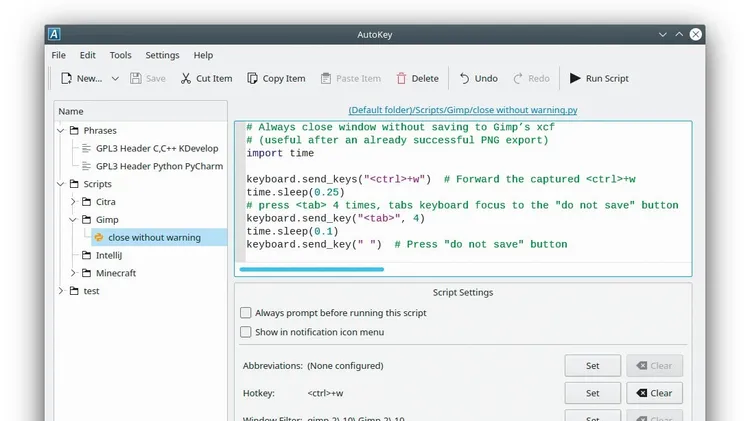This screenshot has width=750, height=421.
Task: Open the Settings menu
Action: pyautogui.click(x=162, y=55)
